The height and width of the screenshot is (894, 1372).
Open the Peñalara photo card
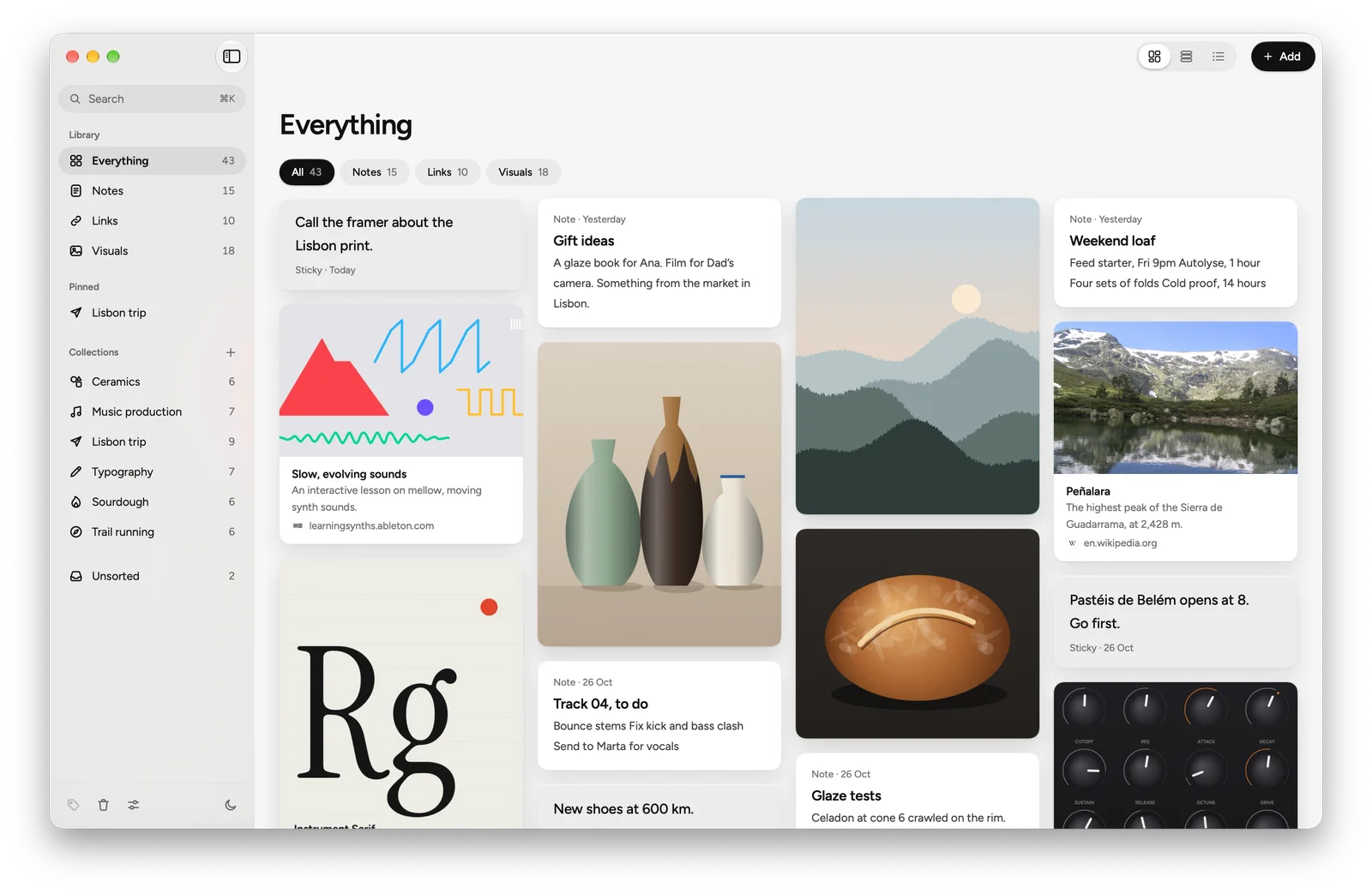click(x=1175, y=441)
